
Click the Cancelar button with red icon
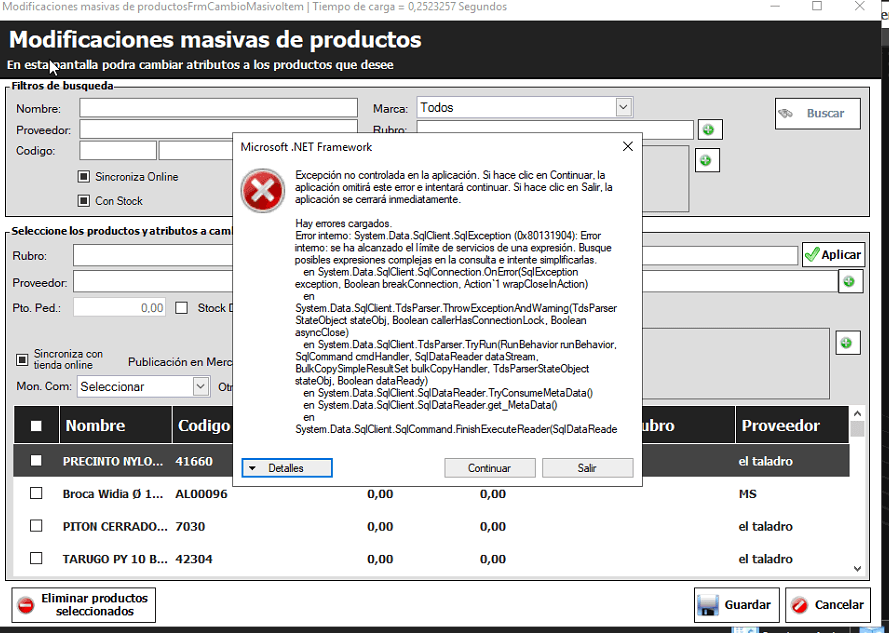(827, 604)
